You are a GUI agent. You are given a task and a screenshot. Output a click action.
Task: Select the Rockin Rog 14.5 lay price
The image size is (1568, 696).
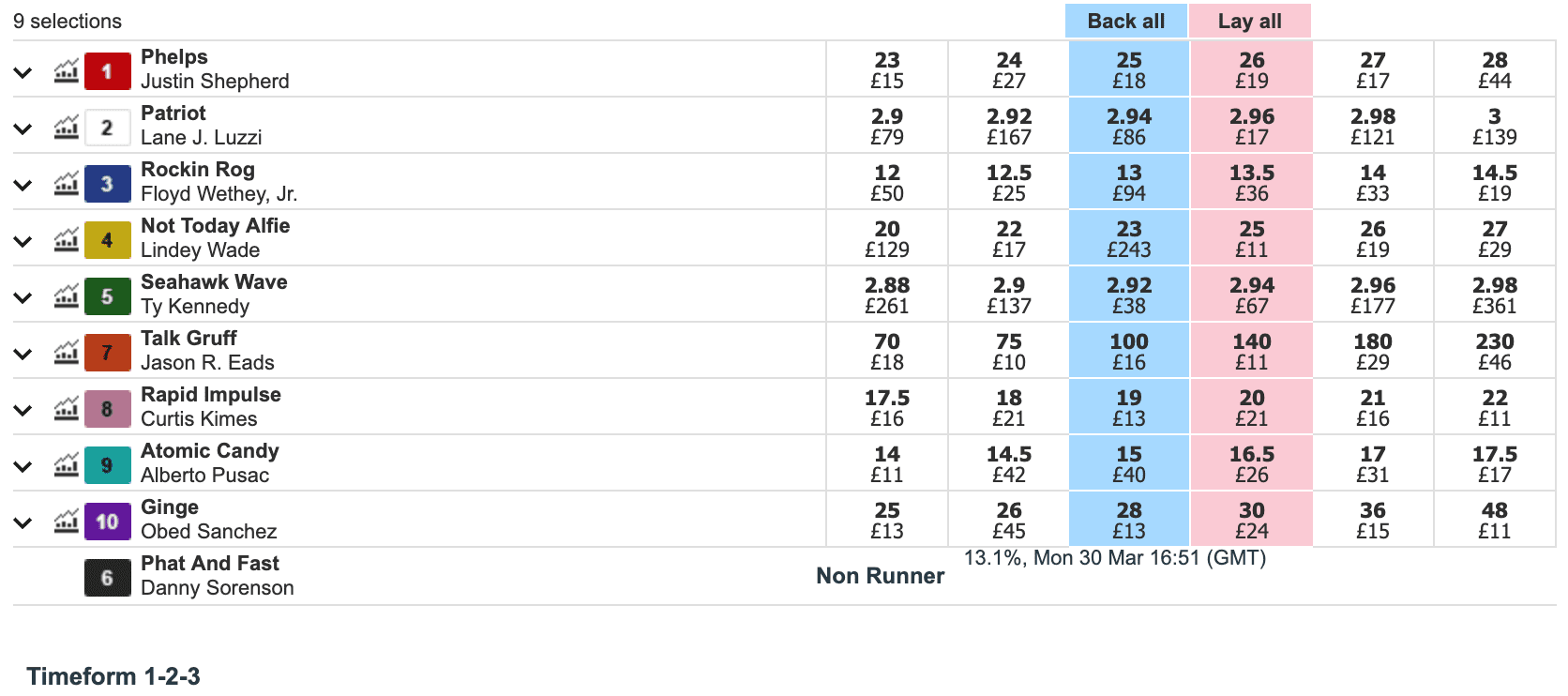(x=1495, y=182)
